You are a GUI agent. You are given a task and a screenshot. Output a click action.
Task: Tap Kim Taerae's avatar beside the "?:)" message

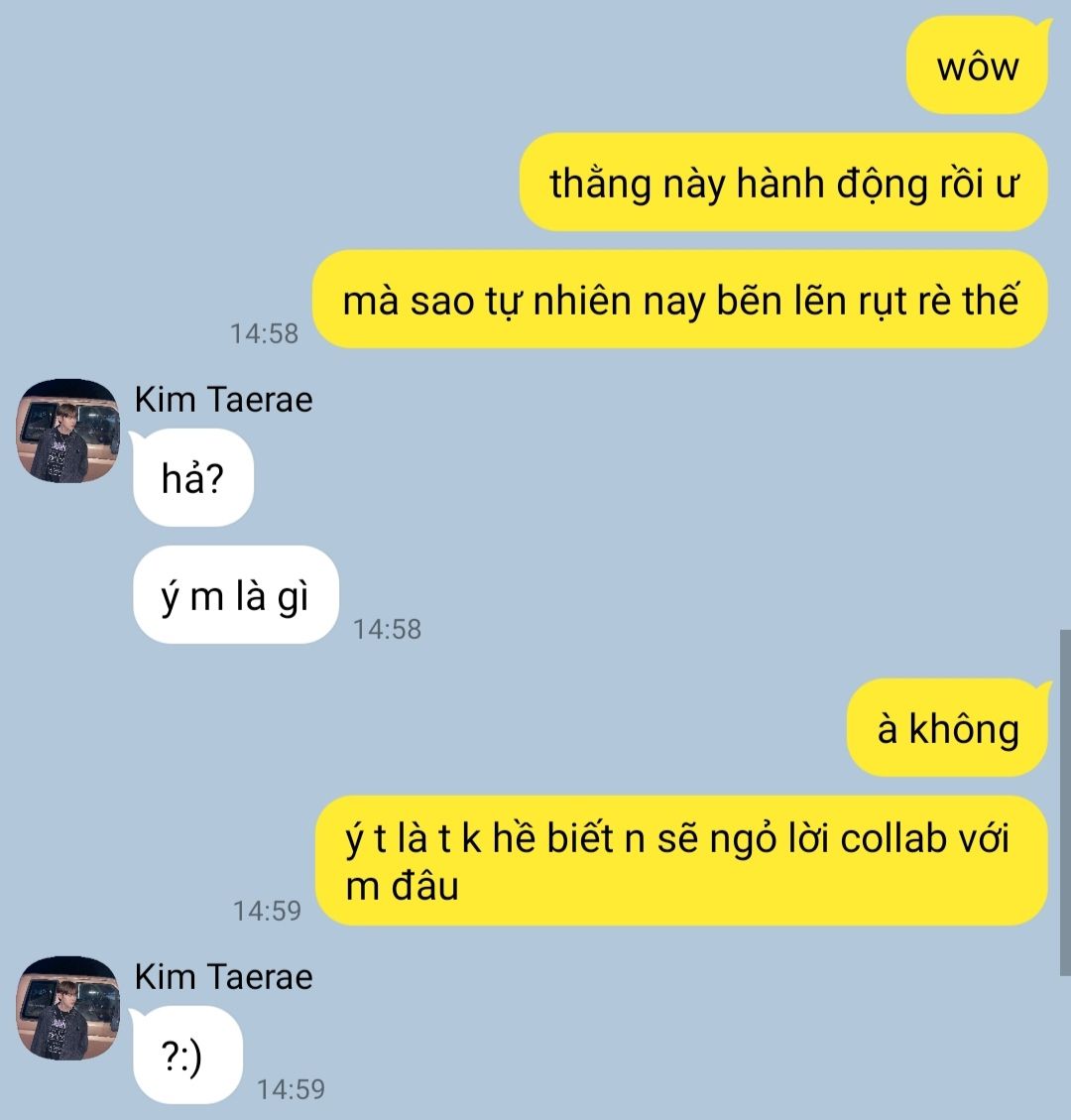[67, 1008]
